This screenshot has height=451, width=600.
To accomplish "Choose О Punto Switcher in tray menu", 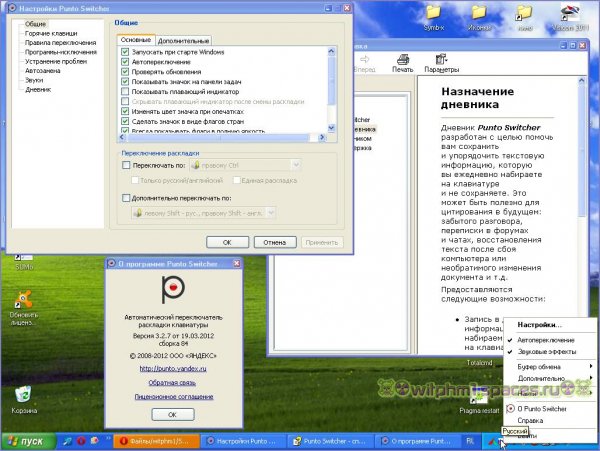I will point(550,409).
